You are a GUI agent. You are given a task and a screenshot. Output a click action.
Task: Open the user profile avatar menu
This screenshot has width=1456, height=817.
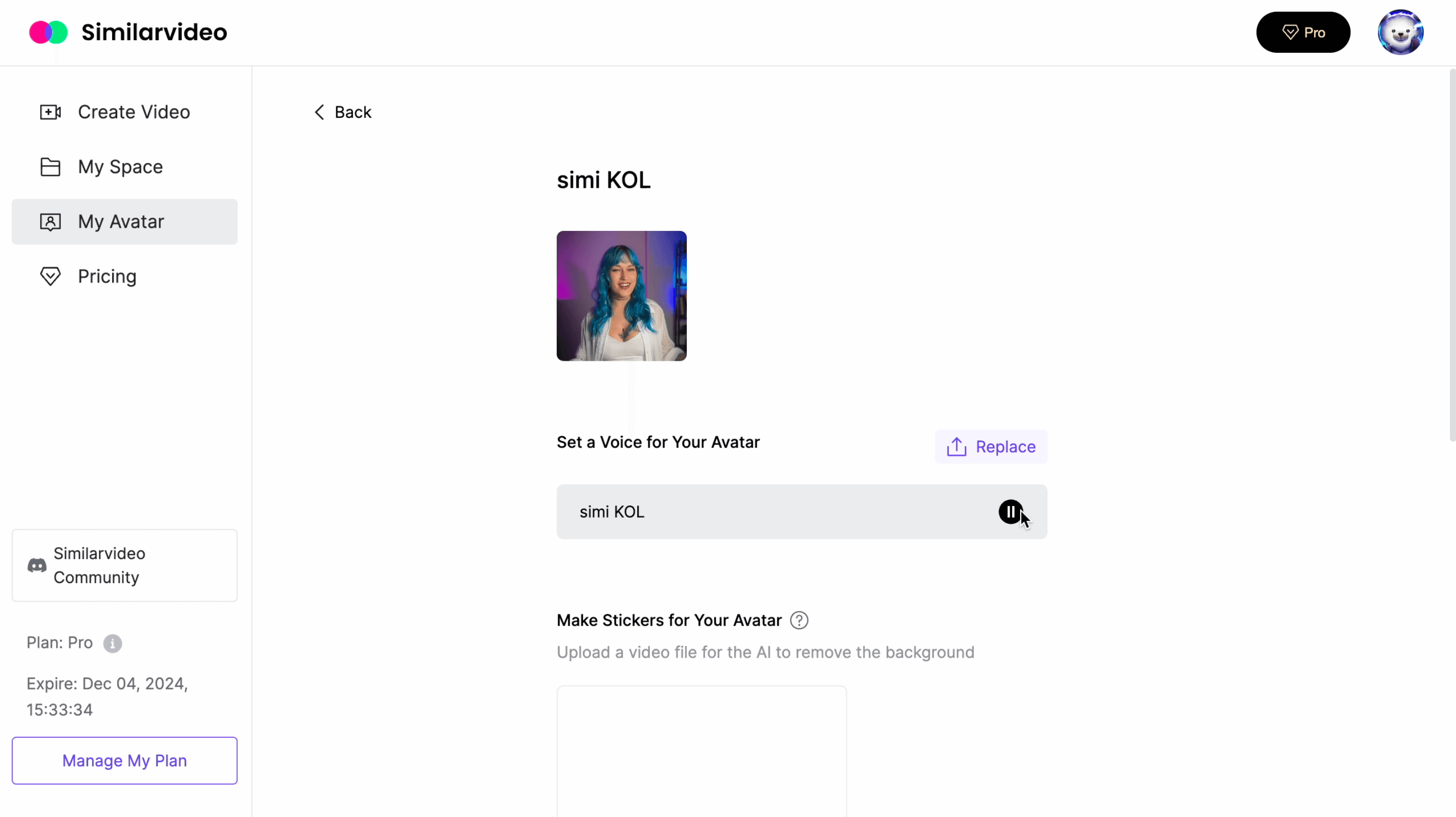click(x=1401, y=32)
